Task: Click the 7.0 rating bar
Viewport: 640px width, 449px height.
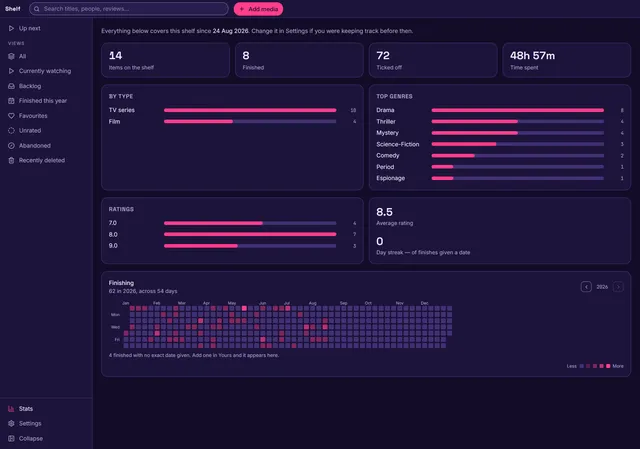Action: (x=250, y=223)
